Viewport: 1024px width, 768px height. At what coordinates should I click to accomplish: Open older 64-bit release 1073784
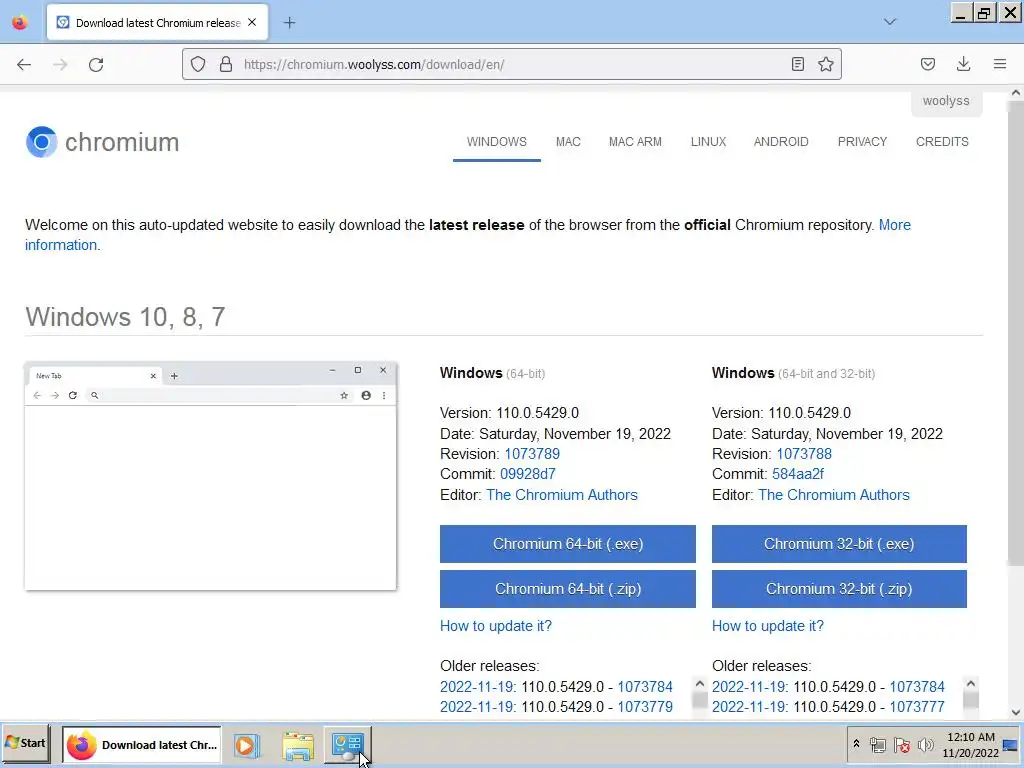click(x=645, y=687)
